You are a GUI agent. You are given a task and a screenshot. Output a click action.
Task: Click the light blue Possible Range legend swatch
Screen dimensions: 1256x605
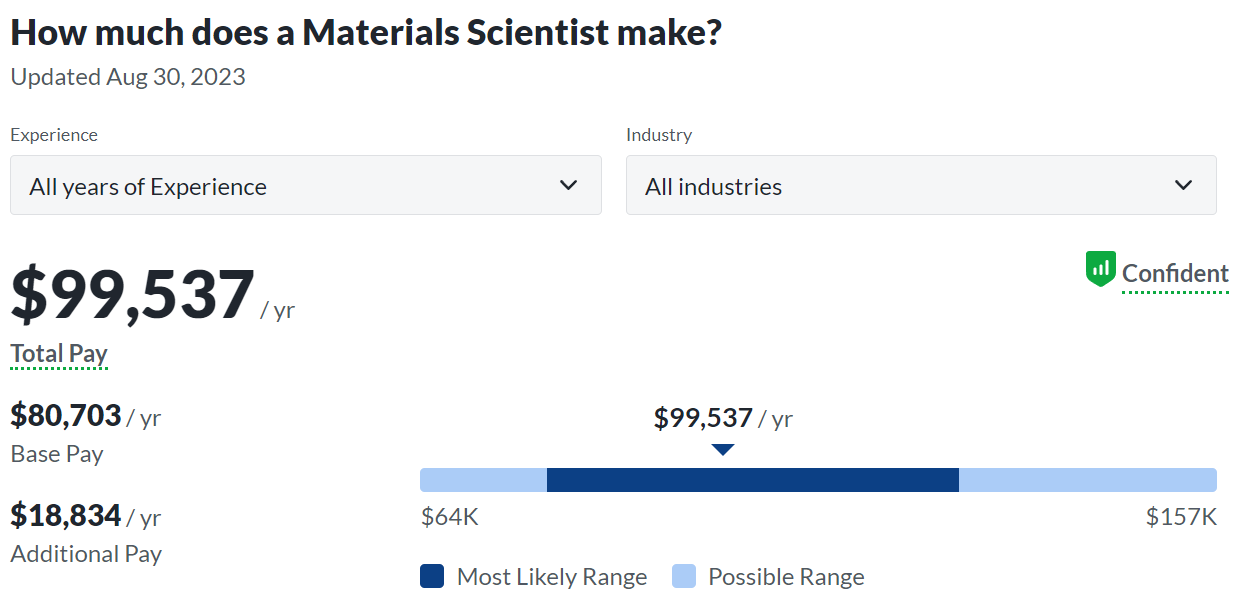[x=684, y=576]
